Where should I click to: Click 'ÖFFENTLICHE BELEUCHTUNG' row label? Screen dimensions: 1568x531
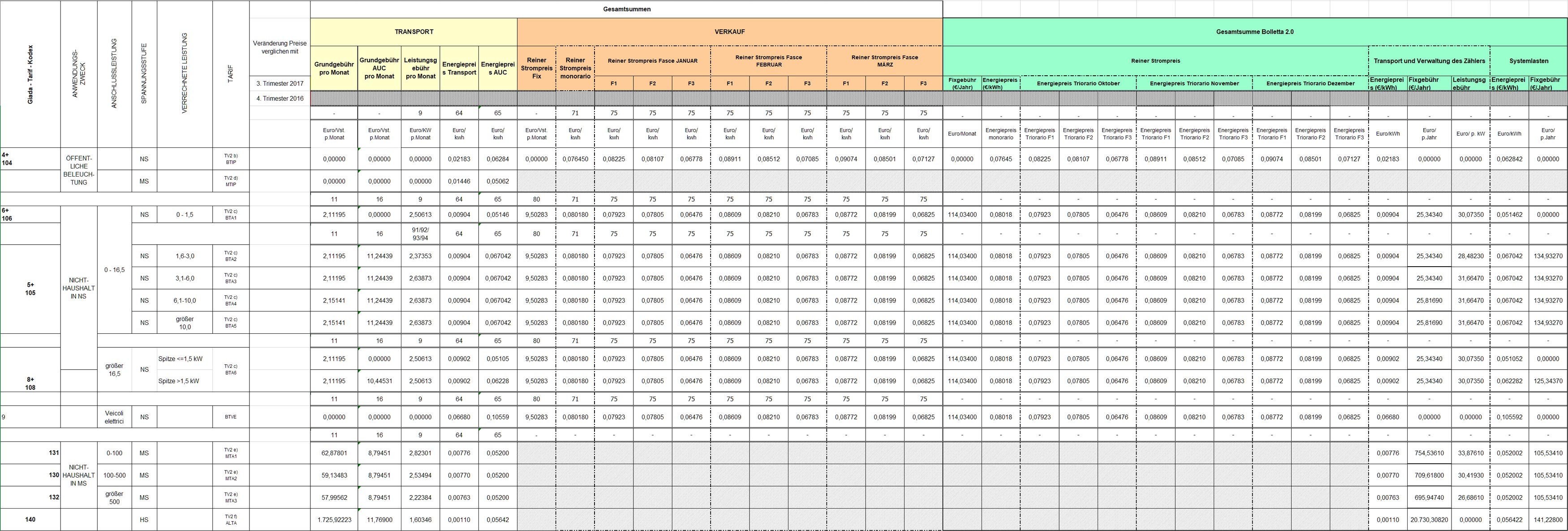[78, 170]
